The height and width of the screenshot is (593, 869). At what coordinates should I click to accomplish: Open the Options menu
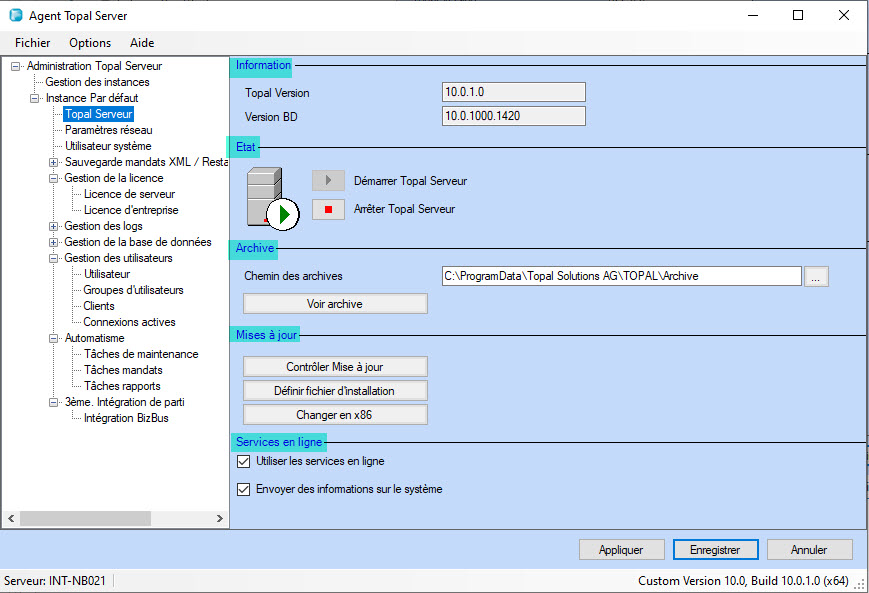[x=90, y=43]
